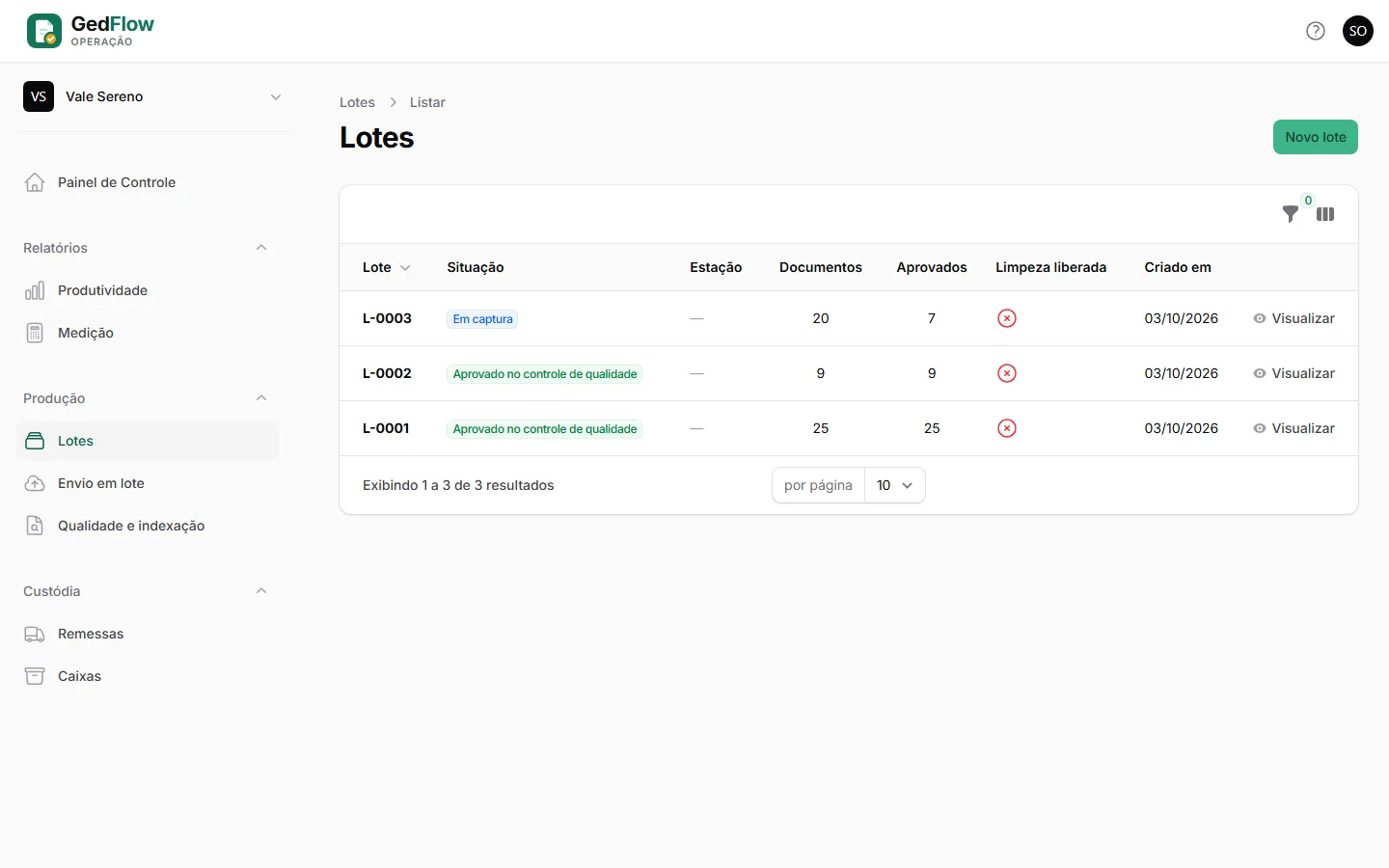Click the Caixas archive box icon
This screenshot has height=868, width=1389.
(35, 676)
